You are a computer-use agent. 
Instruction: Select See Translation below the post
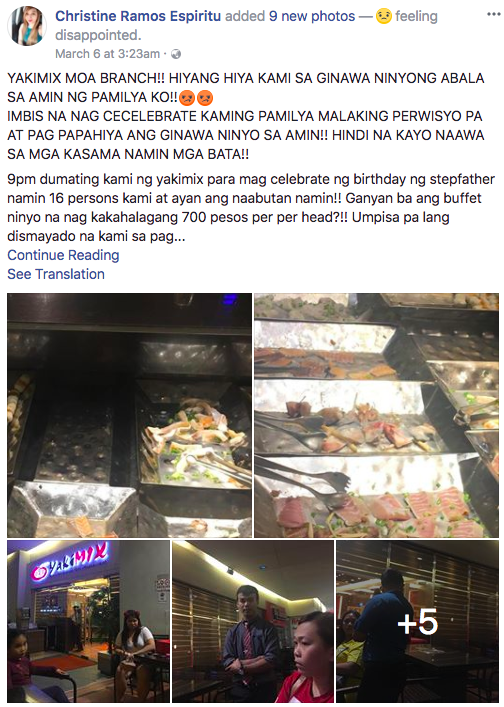point(56,274)
